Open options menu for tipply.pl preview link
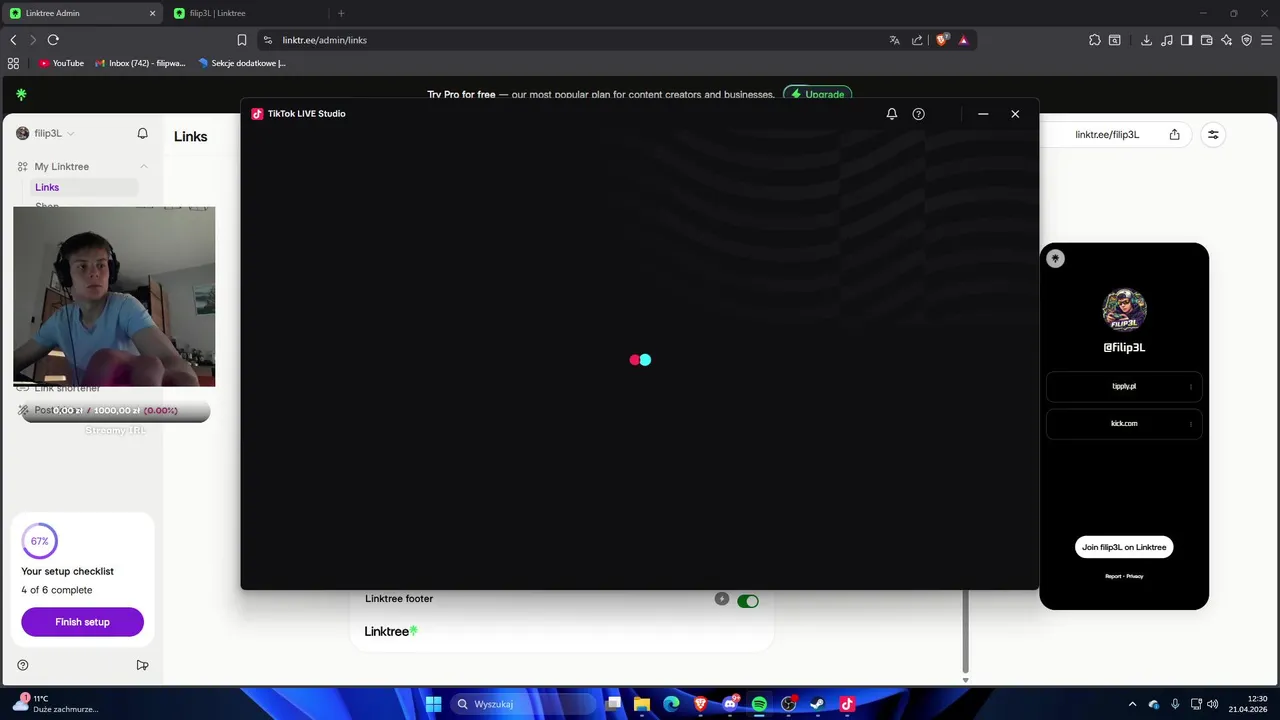Screen dimensions: 1280x720 tap(1191, 387)
